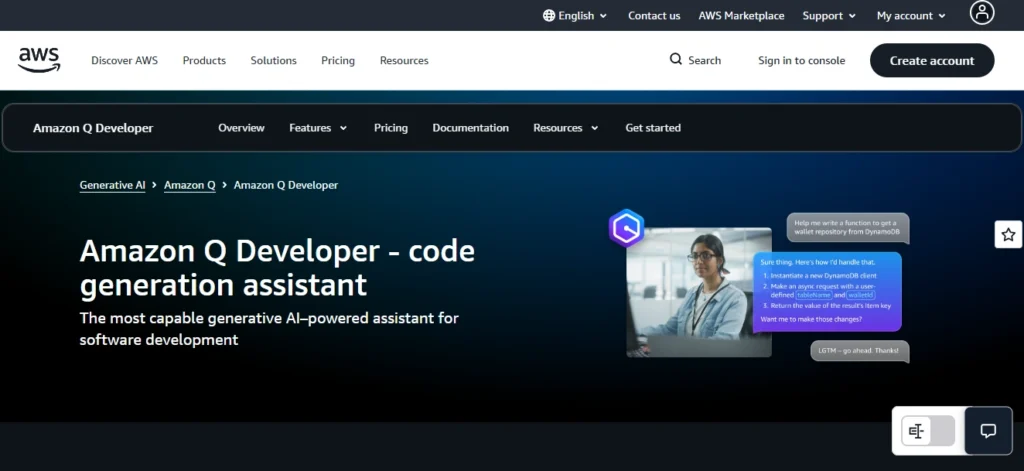The image size is (1024, 471).
Task: Open the chat bubble assistant icon
Action: 988,431
